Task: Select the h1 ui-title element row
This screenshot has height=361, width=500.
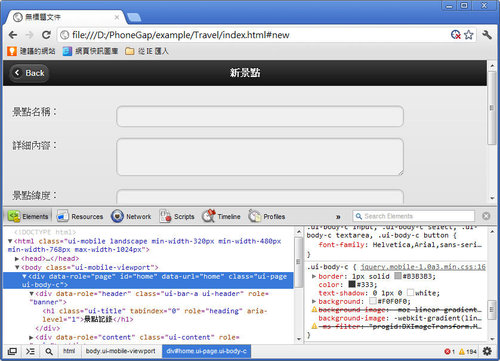Action: 155,315
